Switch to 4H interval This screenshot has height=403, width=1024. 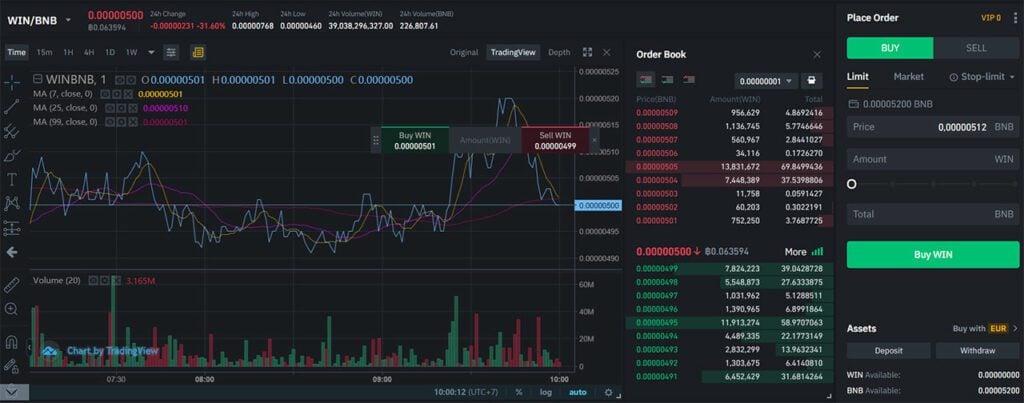point(89,52)
